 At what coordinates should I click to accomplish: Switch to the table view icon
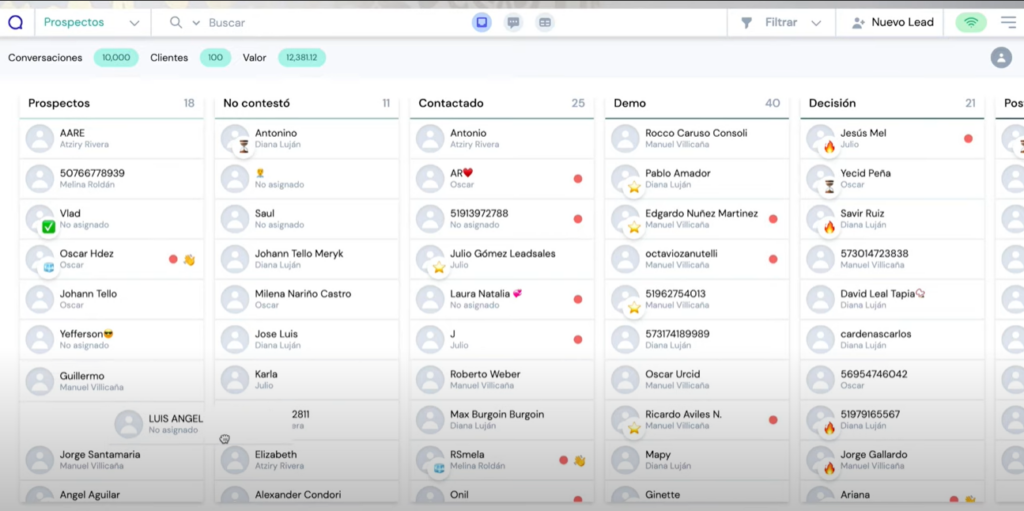[x=545, y=22]
